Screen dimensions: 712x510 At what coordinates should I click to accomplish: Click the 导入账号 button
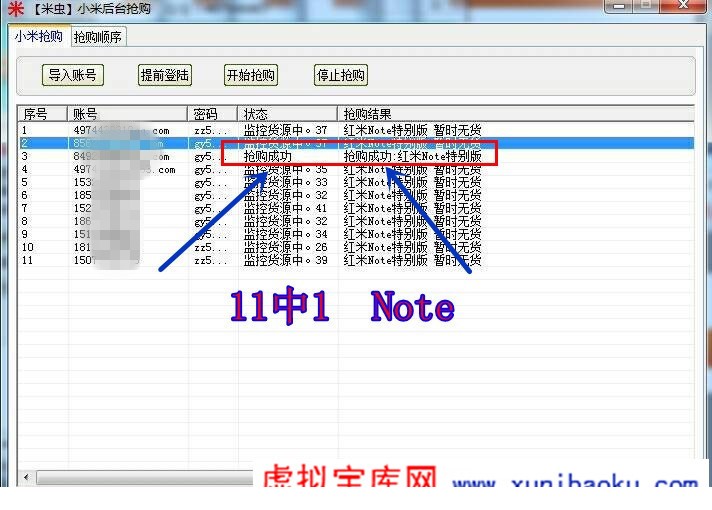pos(73,75)
